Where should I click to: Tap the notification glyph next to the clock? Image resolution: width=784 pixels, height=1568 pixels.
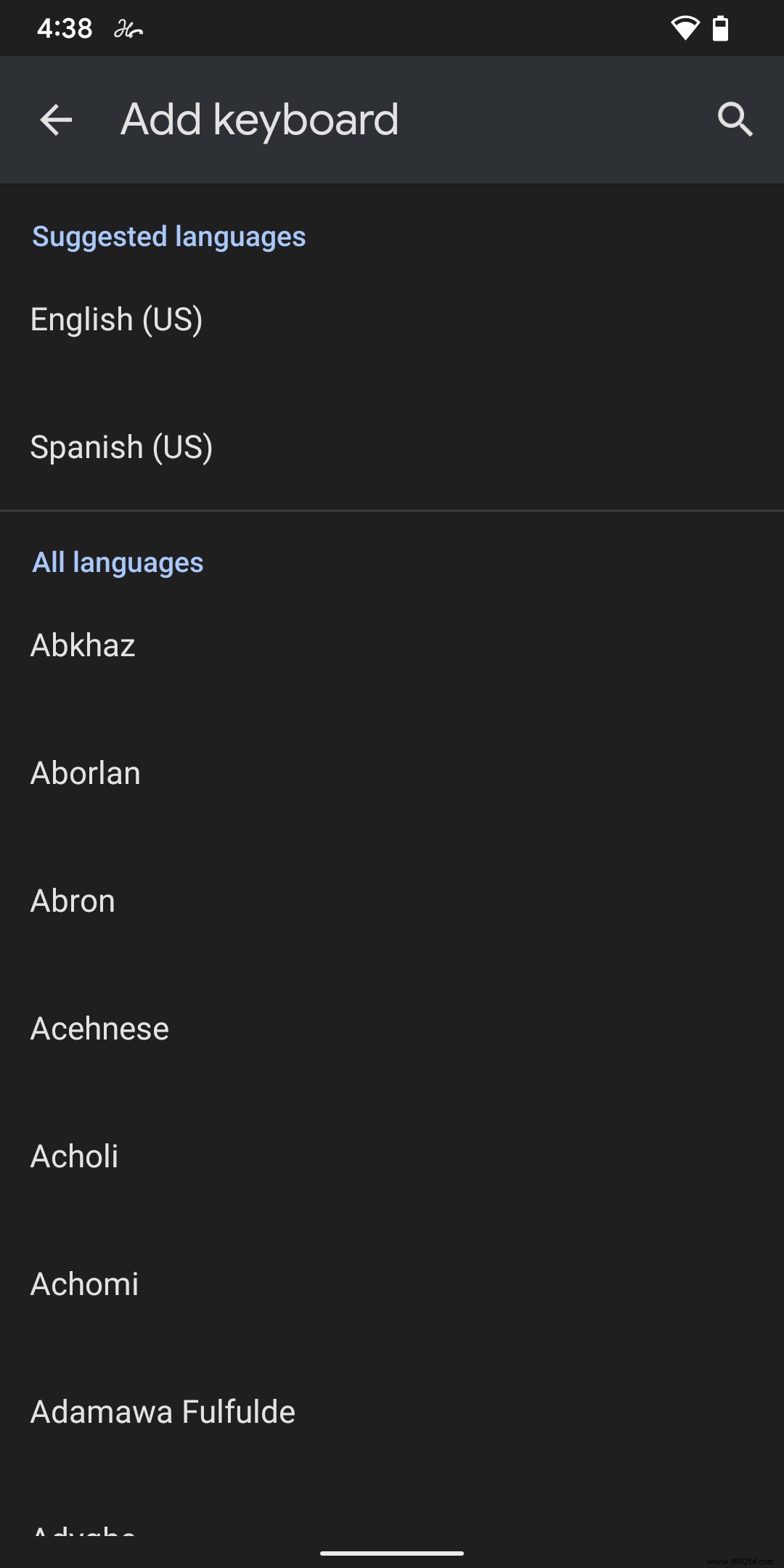click(127, 29)
